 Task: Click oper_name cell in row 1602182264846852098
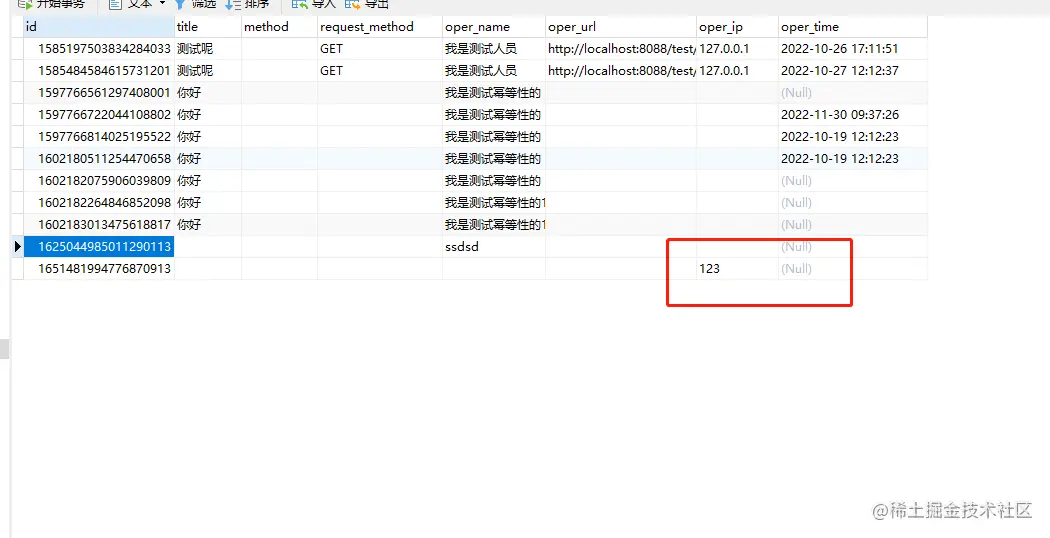(x=494, y=202)
